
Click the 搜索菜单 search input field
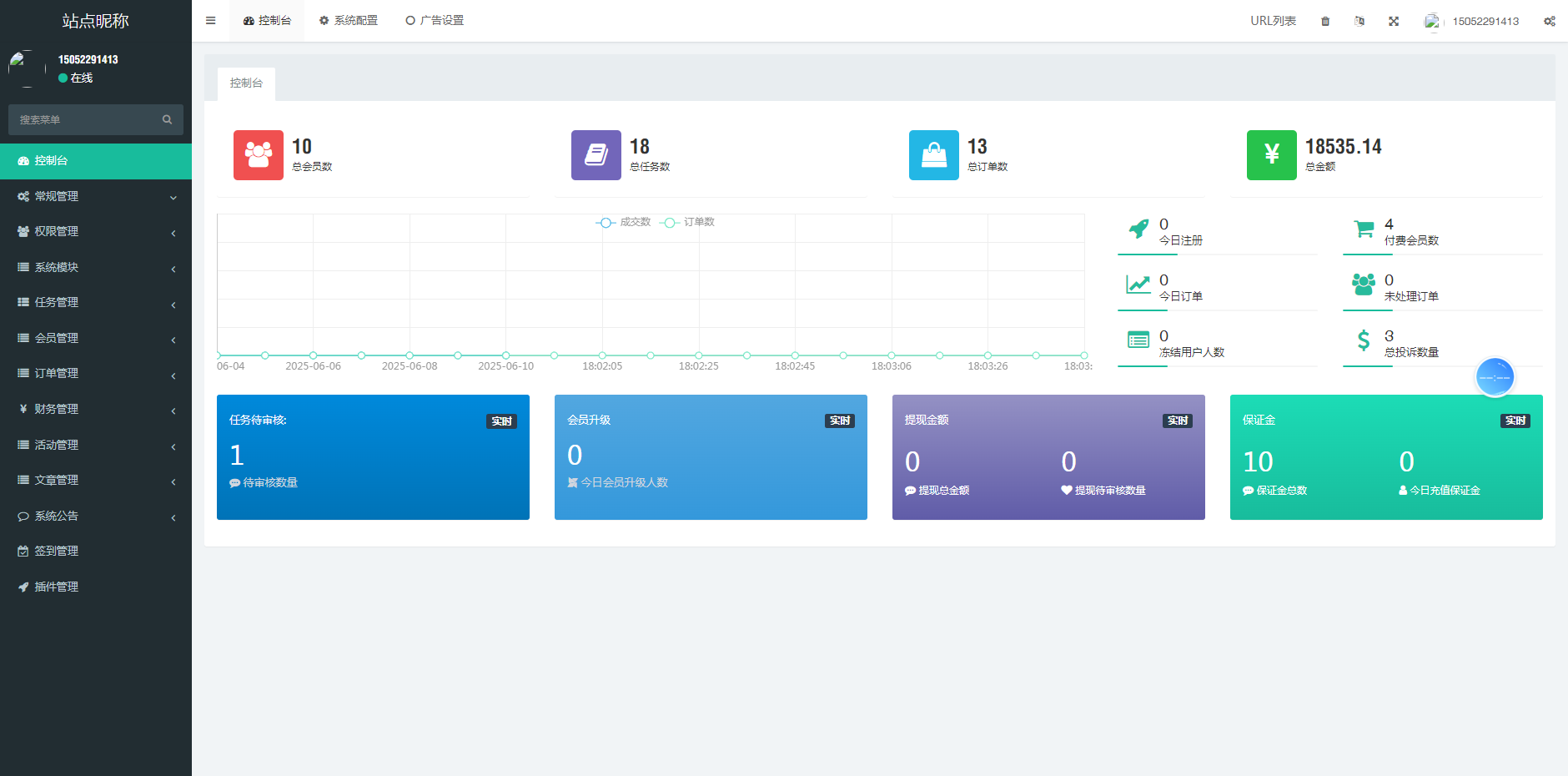point(83,119)
